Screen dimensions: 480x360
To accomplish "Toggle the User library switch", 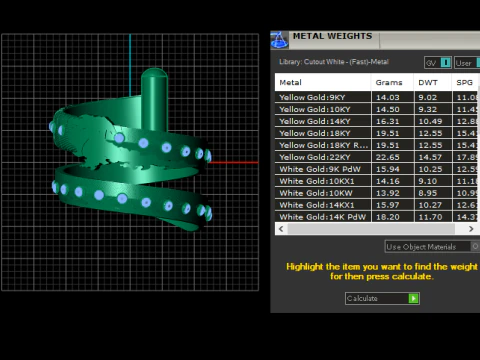I will (x=467, y=63).
